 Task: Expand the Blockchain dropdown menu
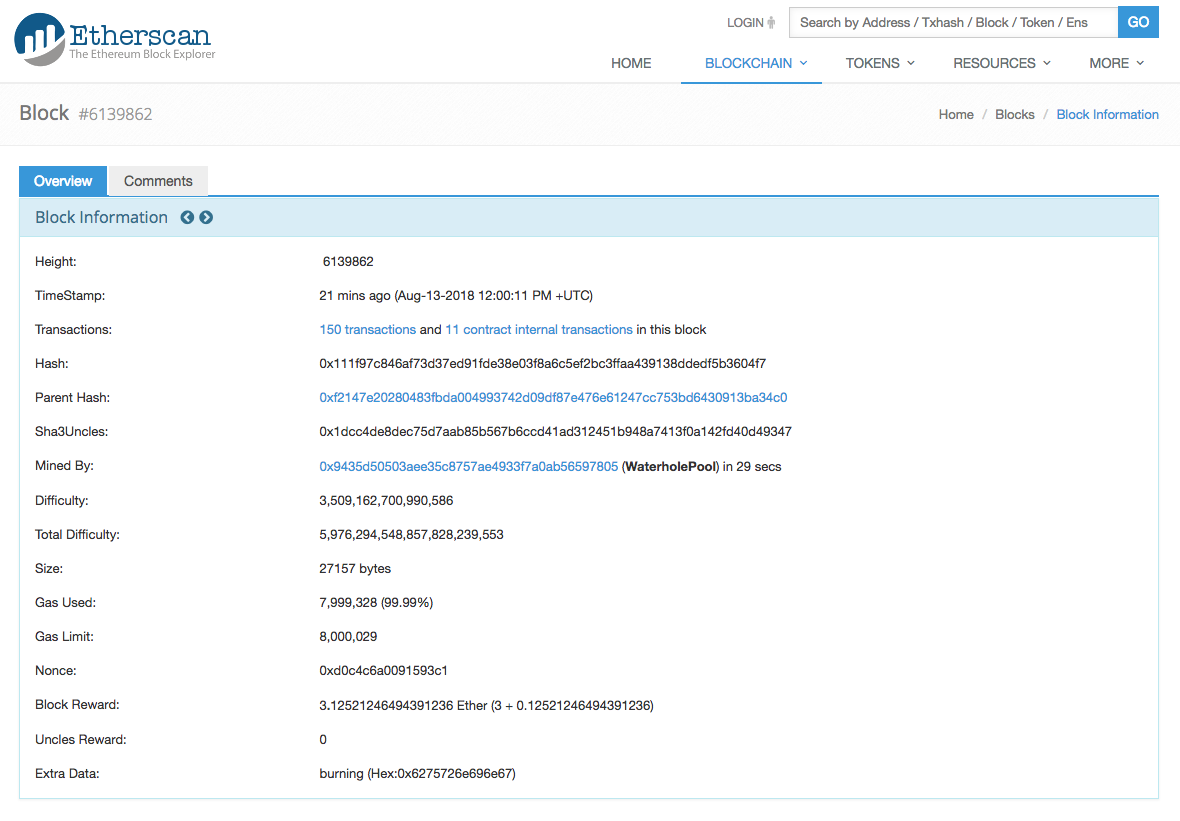[755, 63]
